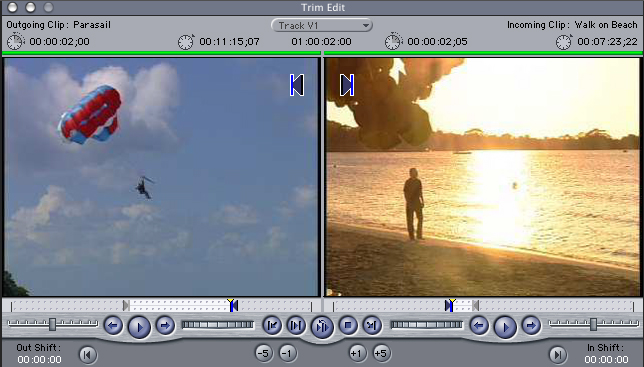Image resolution: width=644 pixels, height=367 pixels.
Task: Click the outgoing clip scrubber playhead
Action: pyautogui.click(x=231, y=305)
